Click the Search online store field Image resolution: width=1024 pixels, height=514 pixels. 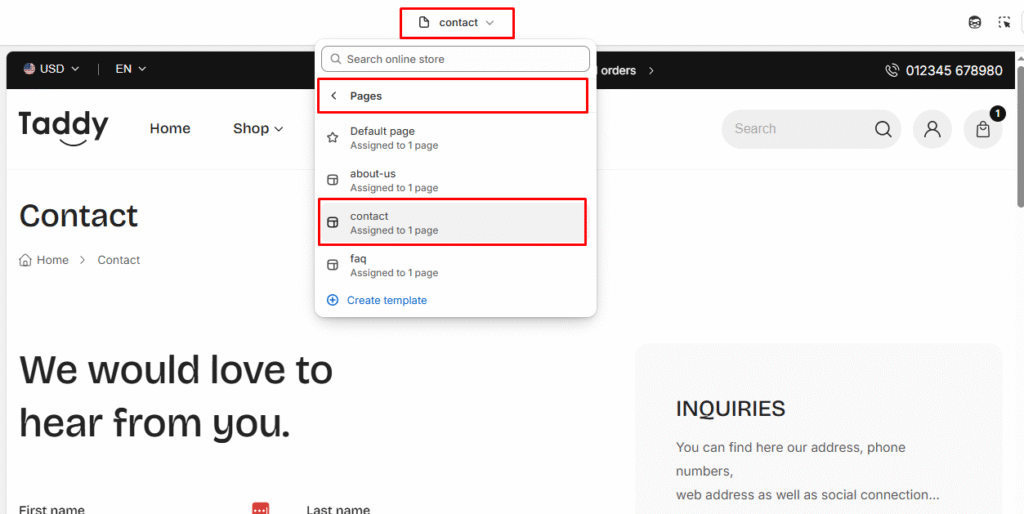coord(455,59)
